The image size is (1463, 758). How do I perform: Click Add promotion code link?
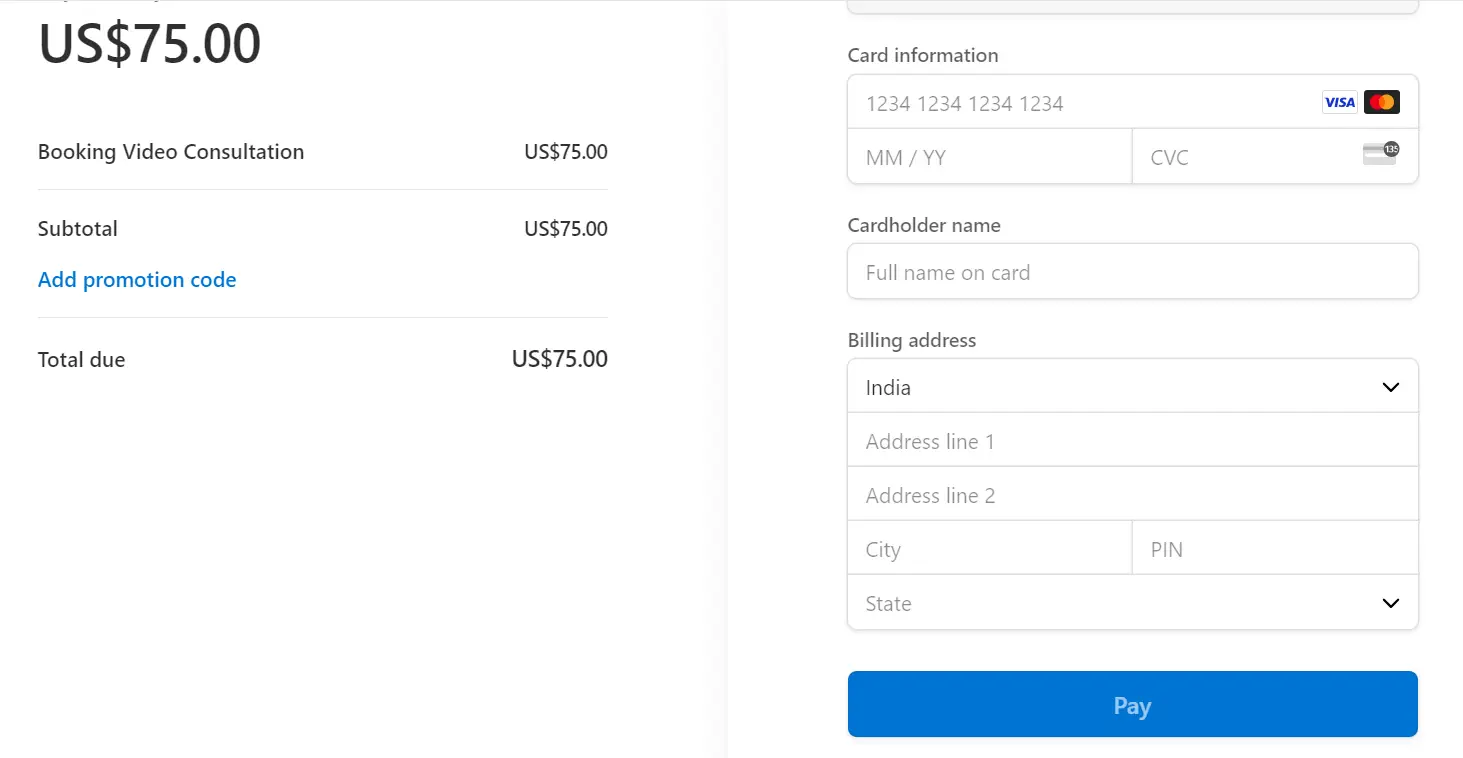coord(137,280)
